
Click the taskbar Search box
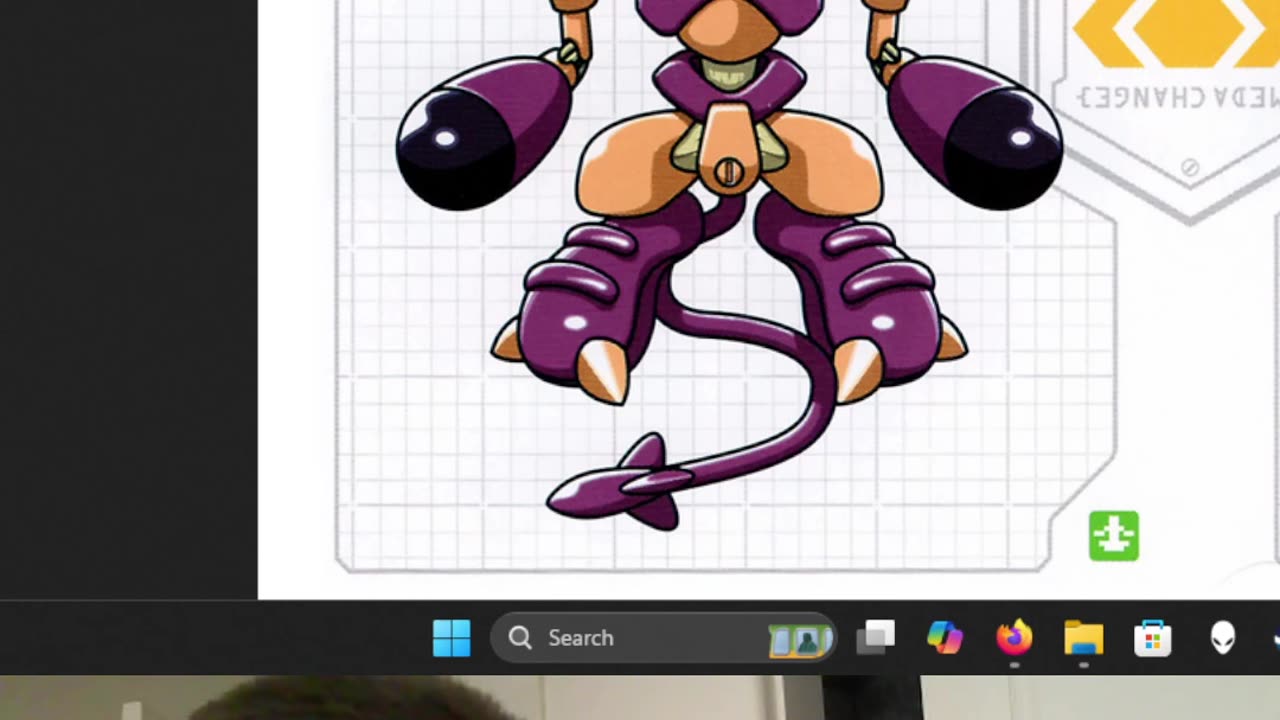tap(663, 638)
